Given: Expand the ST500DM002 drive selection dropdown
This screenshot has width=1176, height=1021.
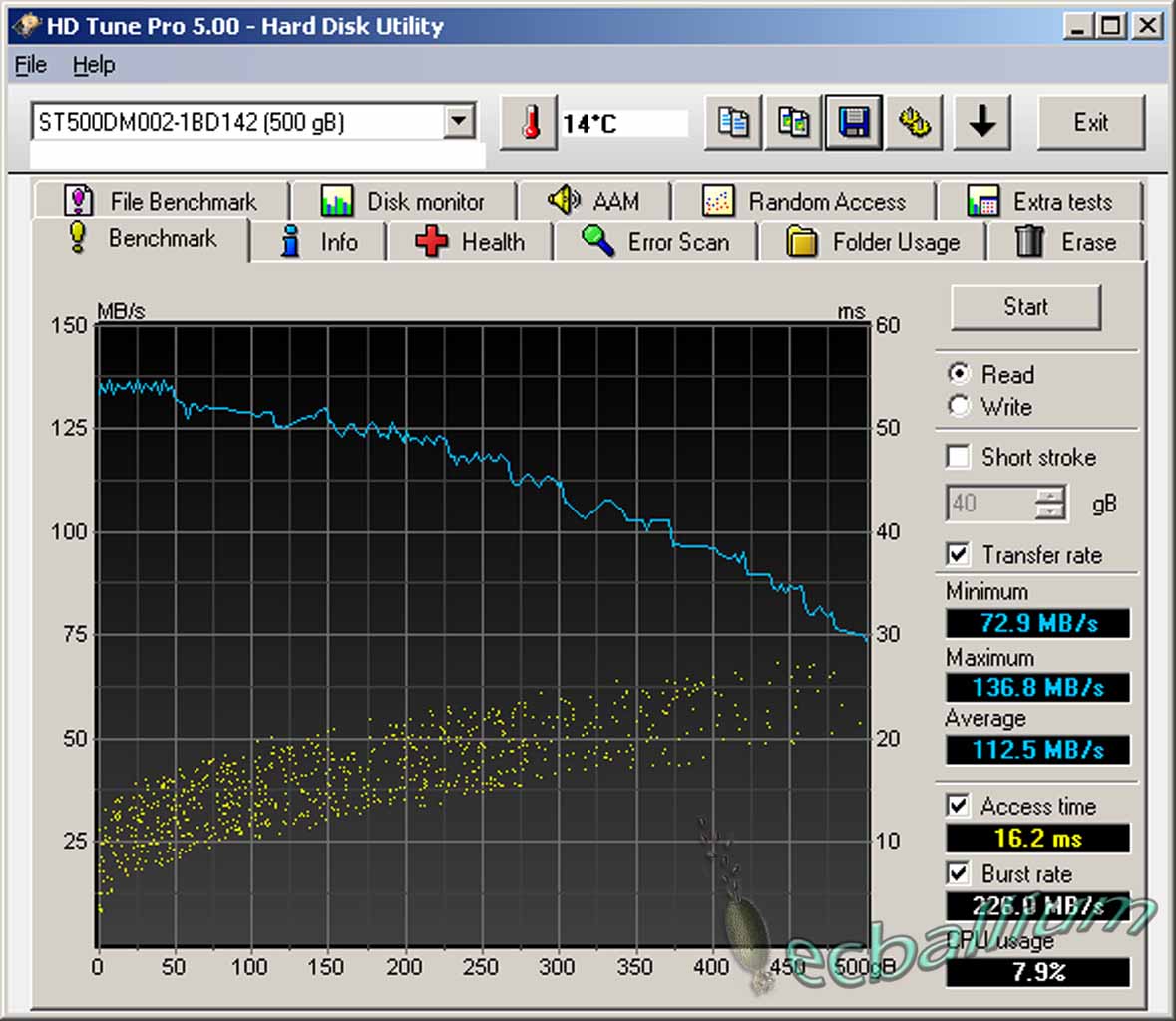Looking at the screenshot, I should coord(458,122).
